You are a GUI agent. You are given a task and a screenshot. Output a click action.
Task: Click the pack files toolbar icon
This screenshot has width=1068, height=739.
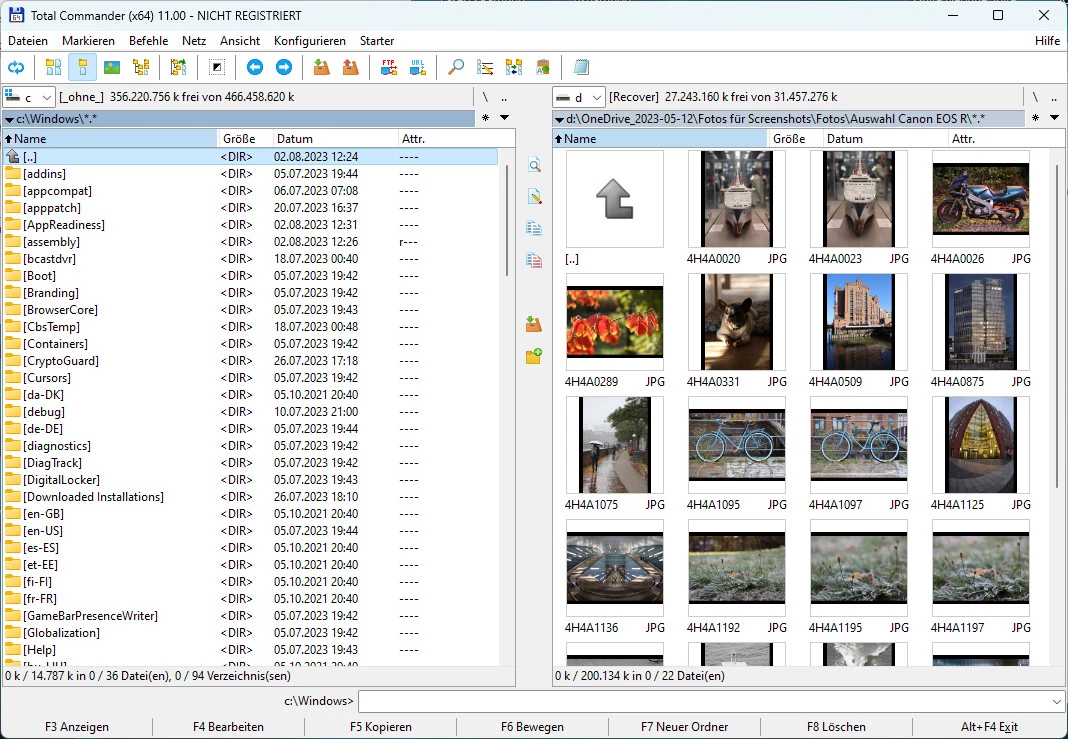(321, 68)
